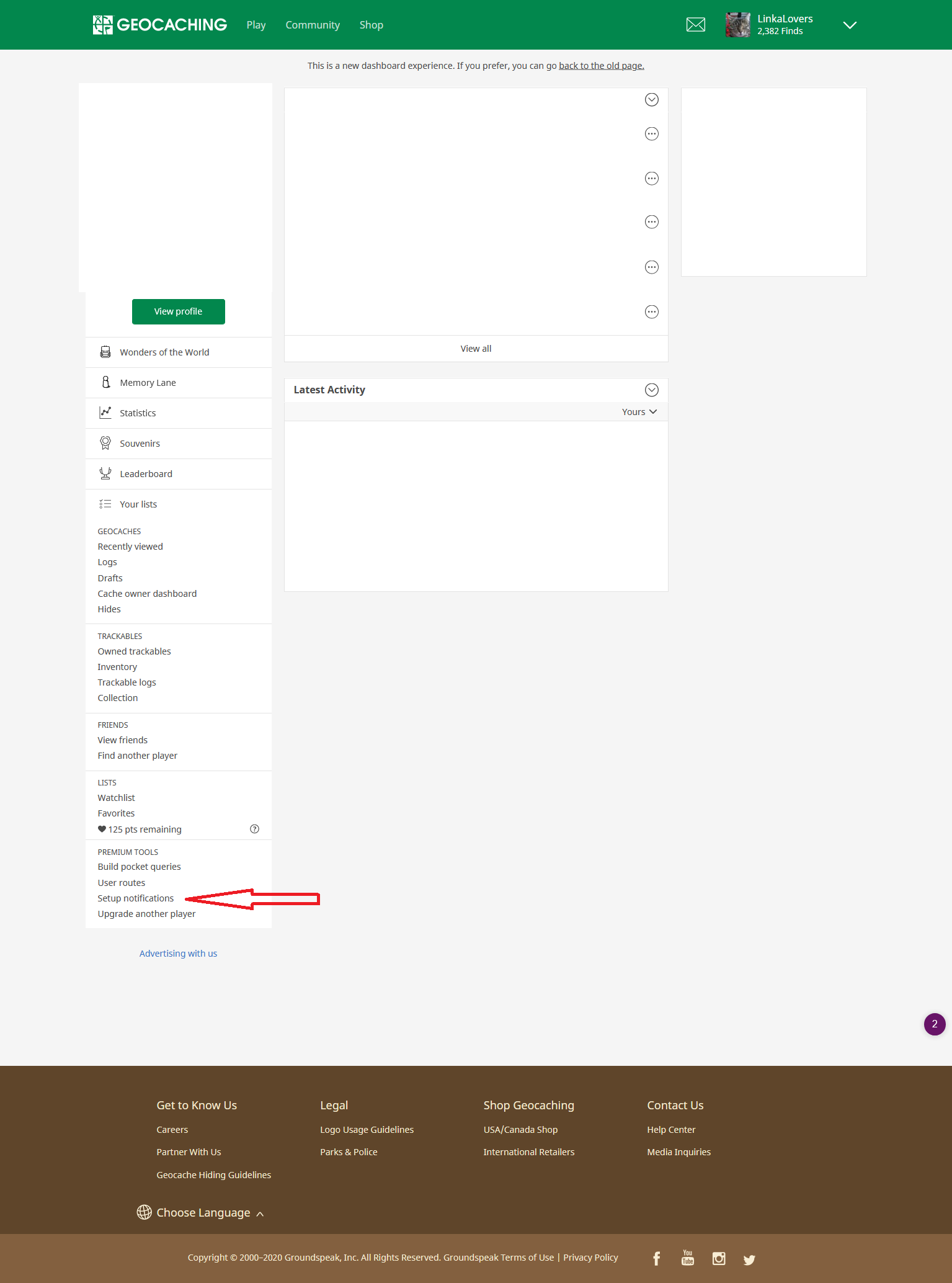Screen dimensions: 952x1283
Task: Open the Play menu
Action: coord(256,25)
